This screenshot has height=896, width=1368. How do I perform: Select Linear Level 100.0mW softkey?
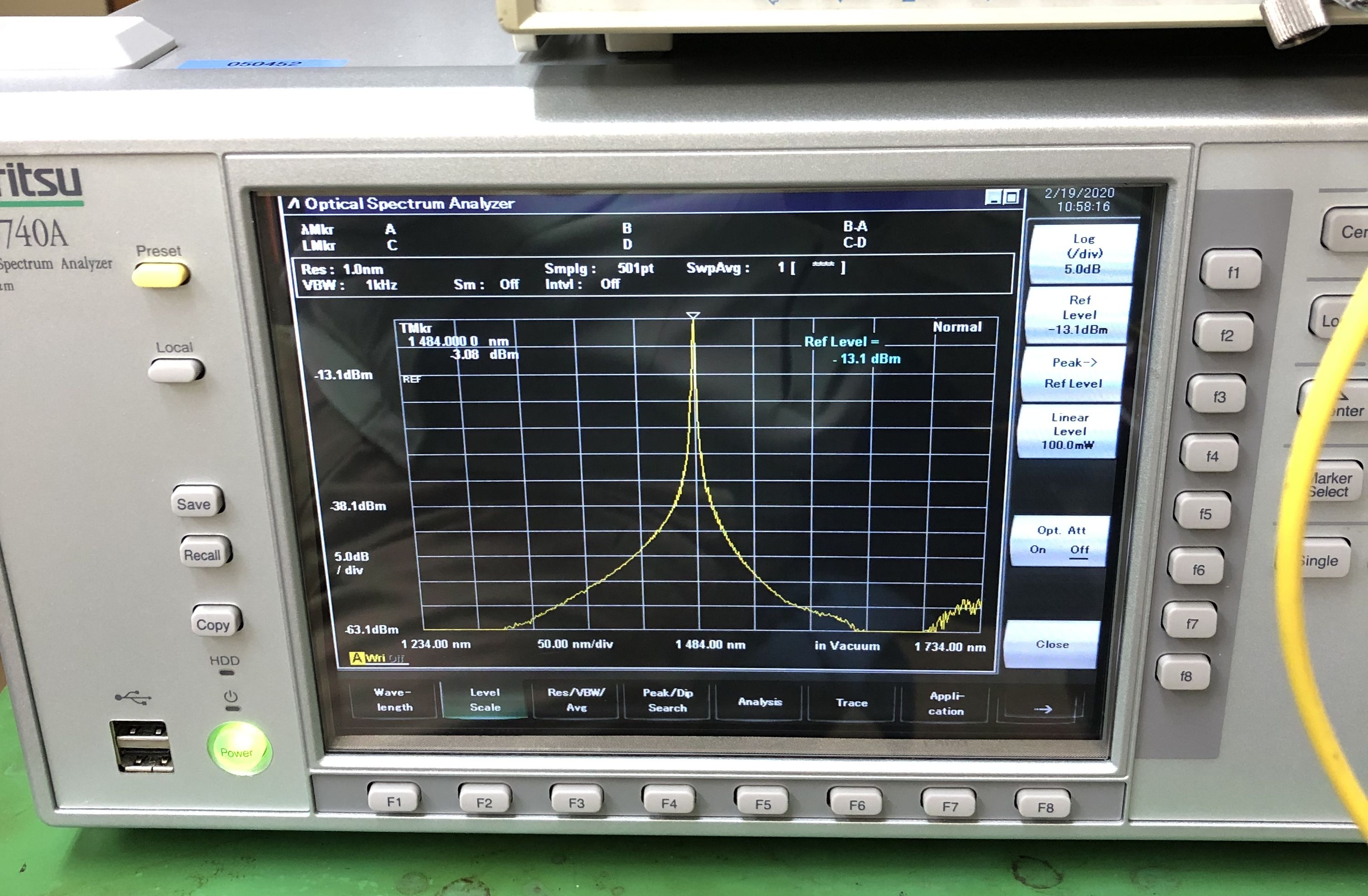[x=1068, y=431]
